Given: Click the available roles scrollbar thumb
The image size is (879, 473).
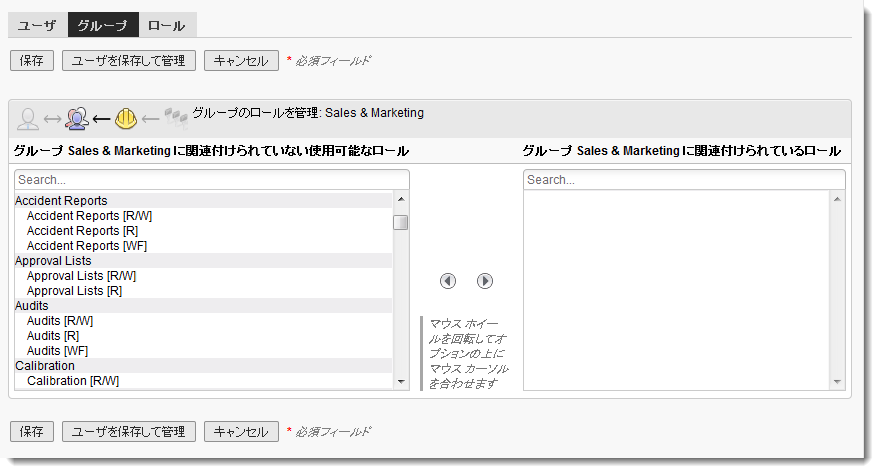Looking at the screenshot, I should point(401,222).
